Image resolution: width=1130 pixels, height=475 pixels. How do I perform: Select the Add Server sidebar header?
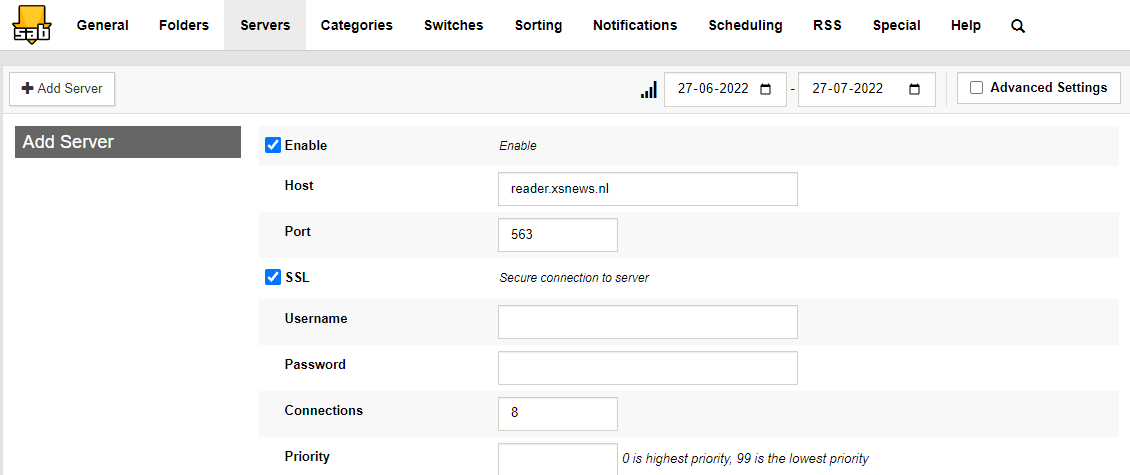pos(128,142)
